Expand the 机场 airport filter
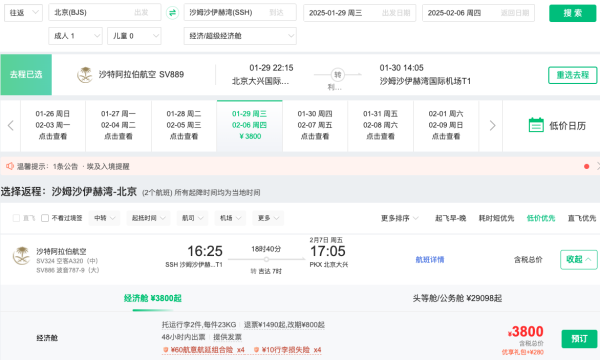Image resolution: width=600 pixels, height=360 pixels. click(x=230, y=218)
